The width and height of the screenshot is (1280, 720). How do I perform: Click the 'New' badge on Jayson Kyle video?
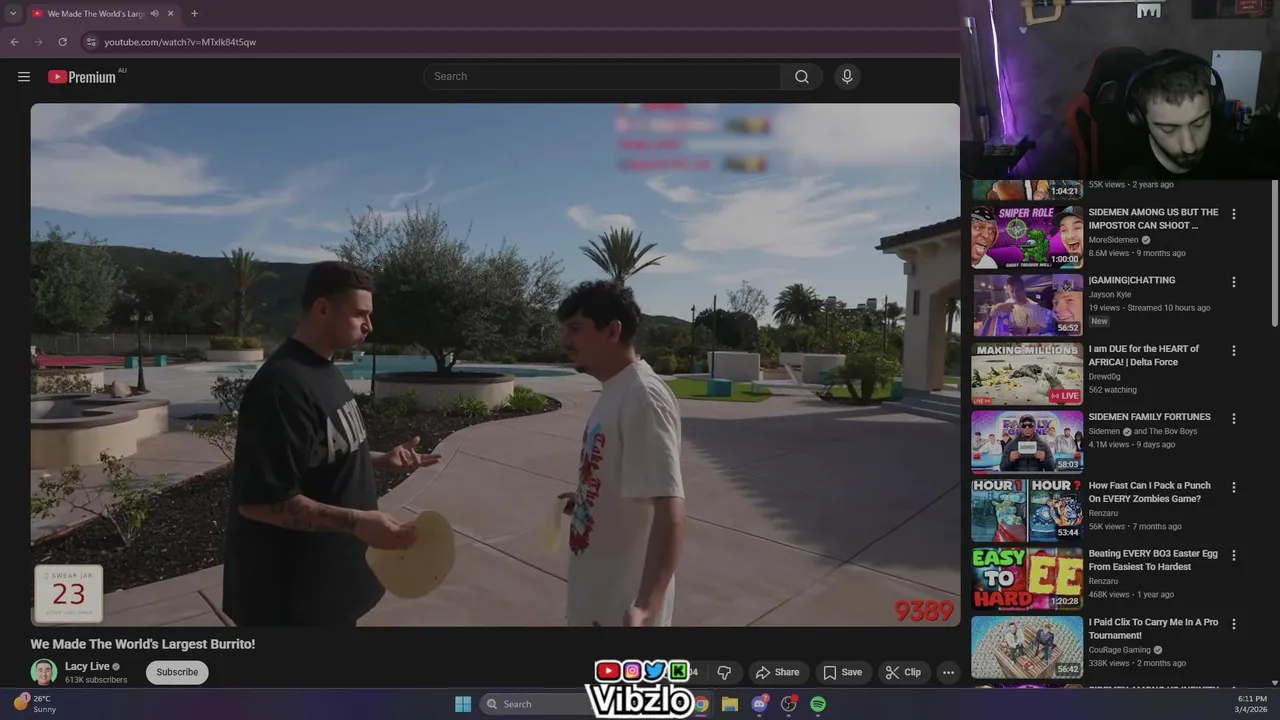tap(1099, 321)
